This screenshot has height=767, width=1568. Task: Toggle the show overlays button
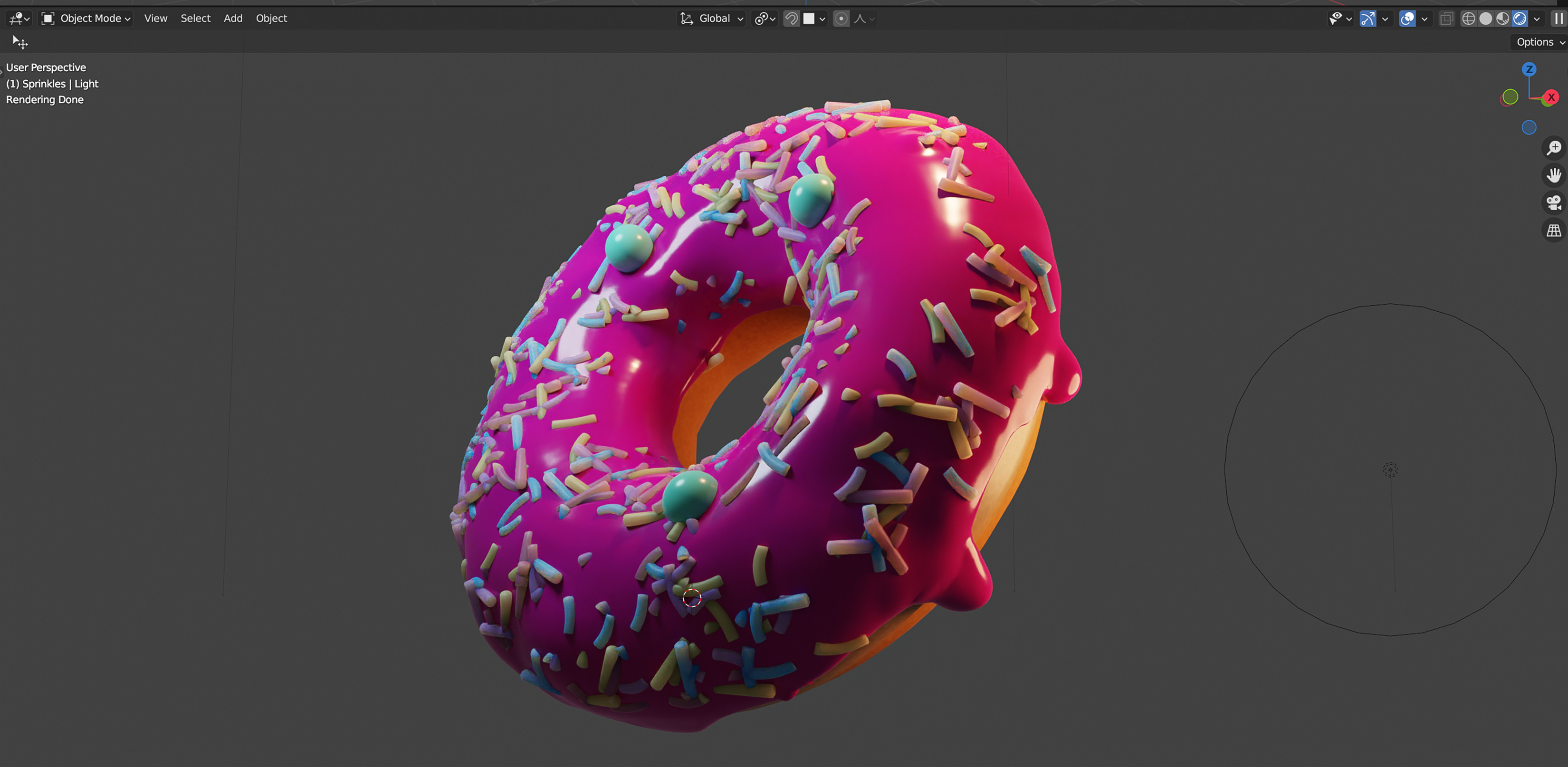pos(1407,19)
